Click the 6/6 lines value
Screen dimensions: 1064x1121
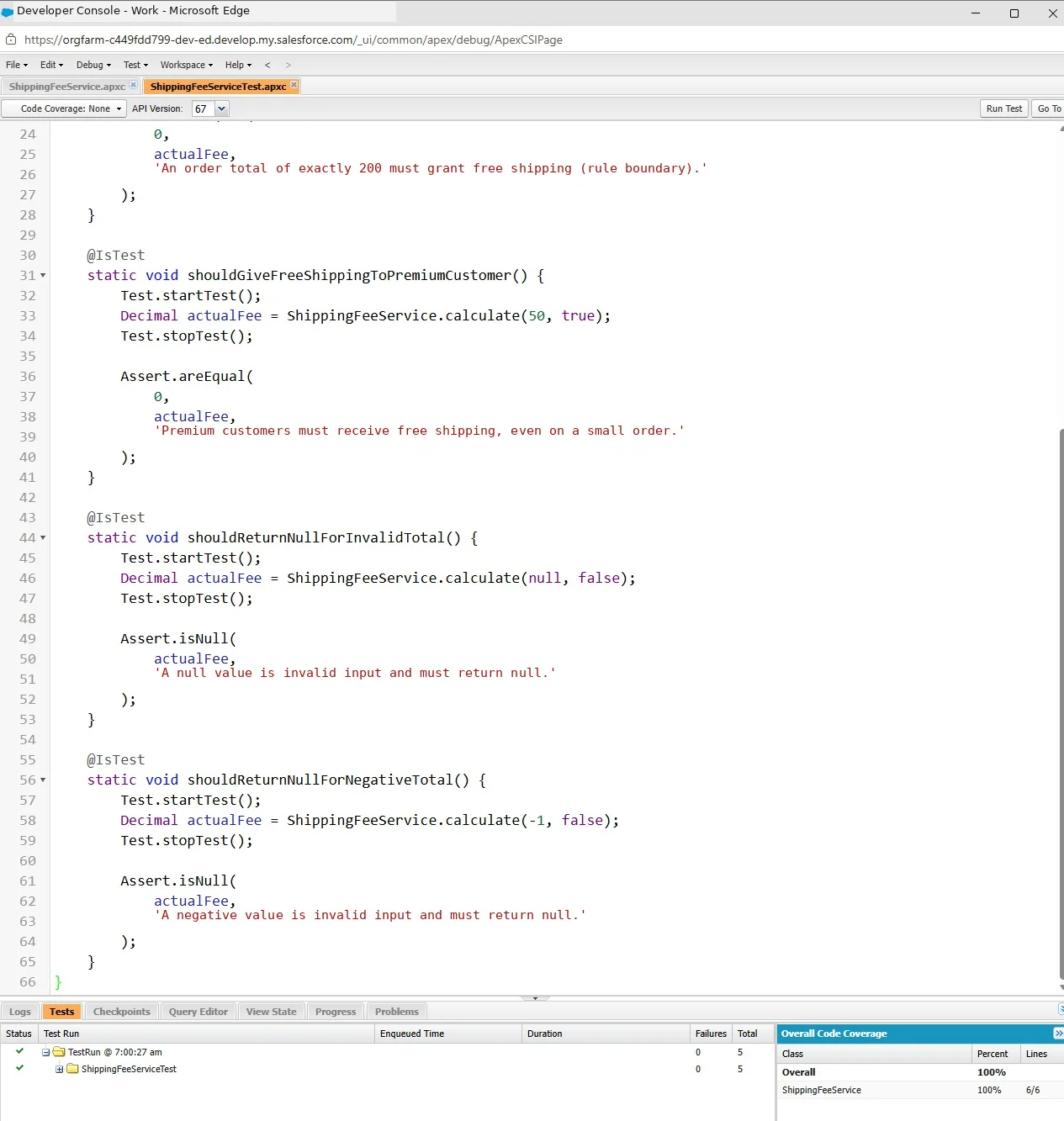1033,1090
